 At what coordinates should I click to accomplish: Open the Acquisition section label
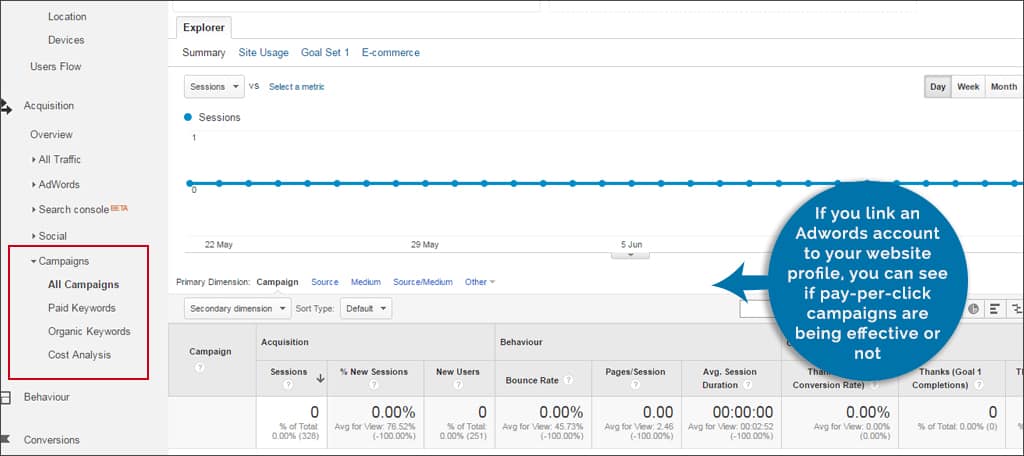(49, 106)
